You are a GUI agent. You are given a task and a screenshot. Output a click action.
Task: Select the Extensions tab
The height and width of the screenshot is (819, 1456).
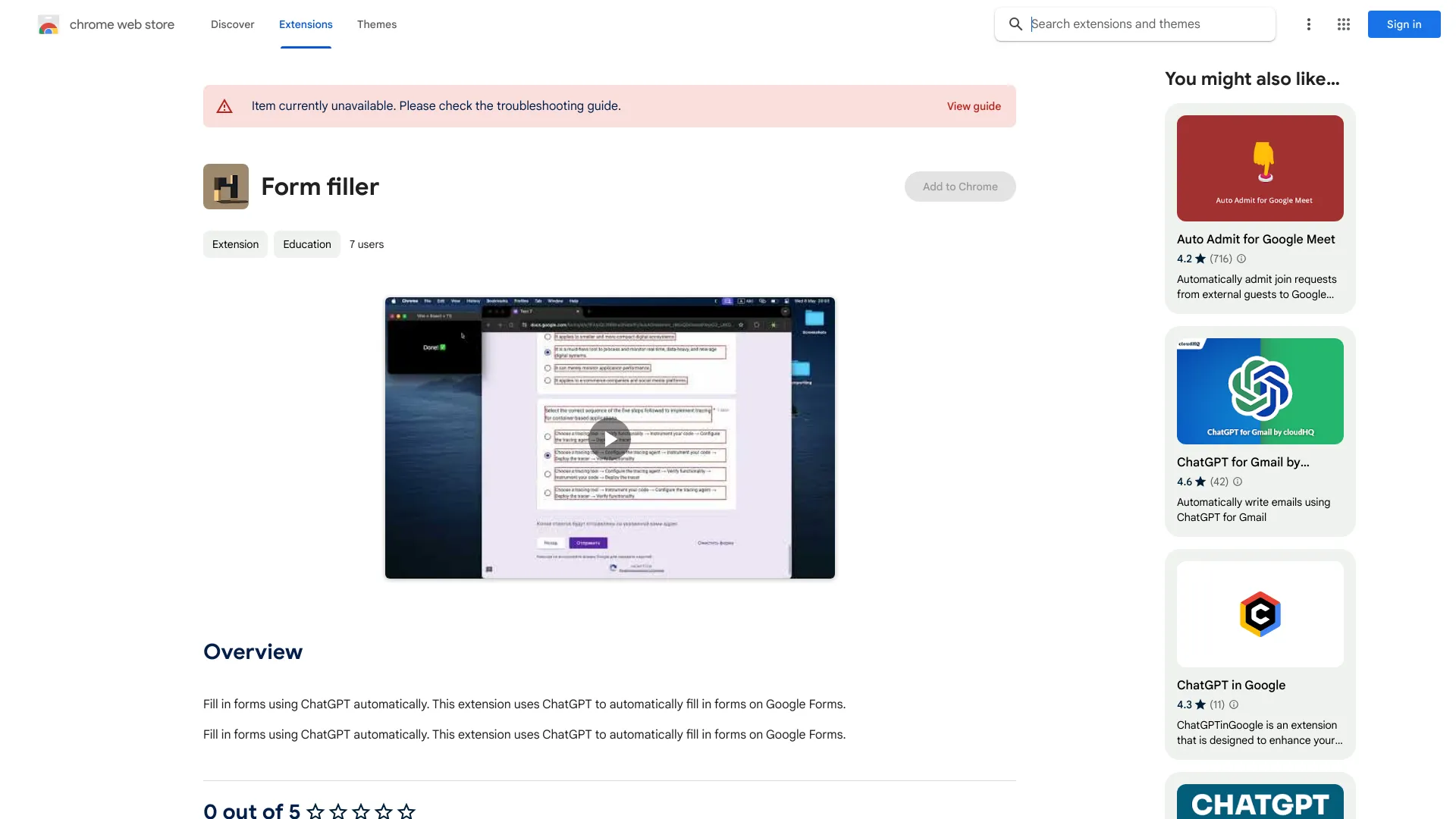pos(306,24)
